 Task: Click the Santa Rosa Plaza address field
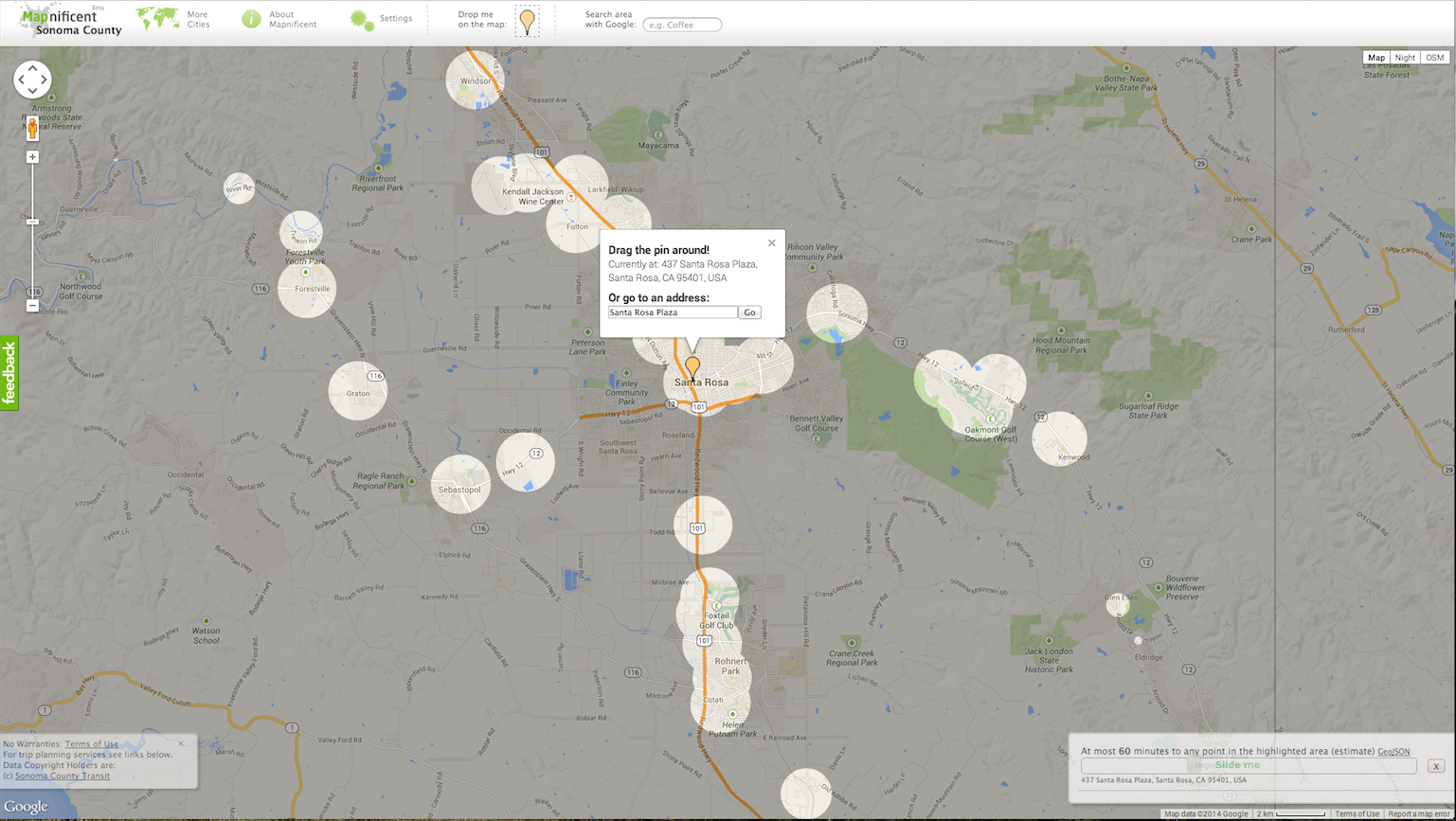pos(673,312)
